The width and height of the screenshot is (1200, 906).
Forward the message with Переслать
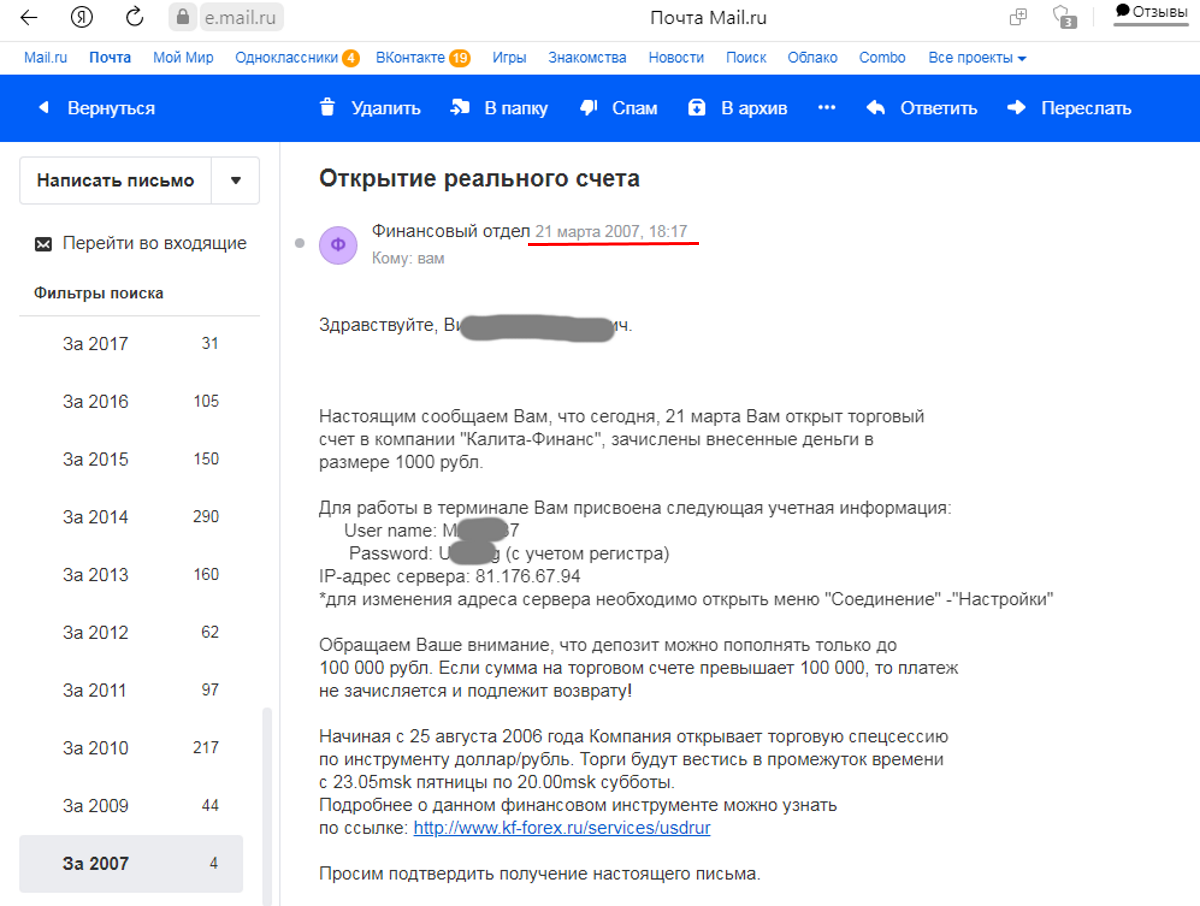point(1070,108)
